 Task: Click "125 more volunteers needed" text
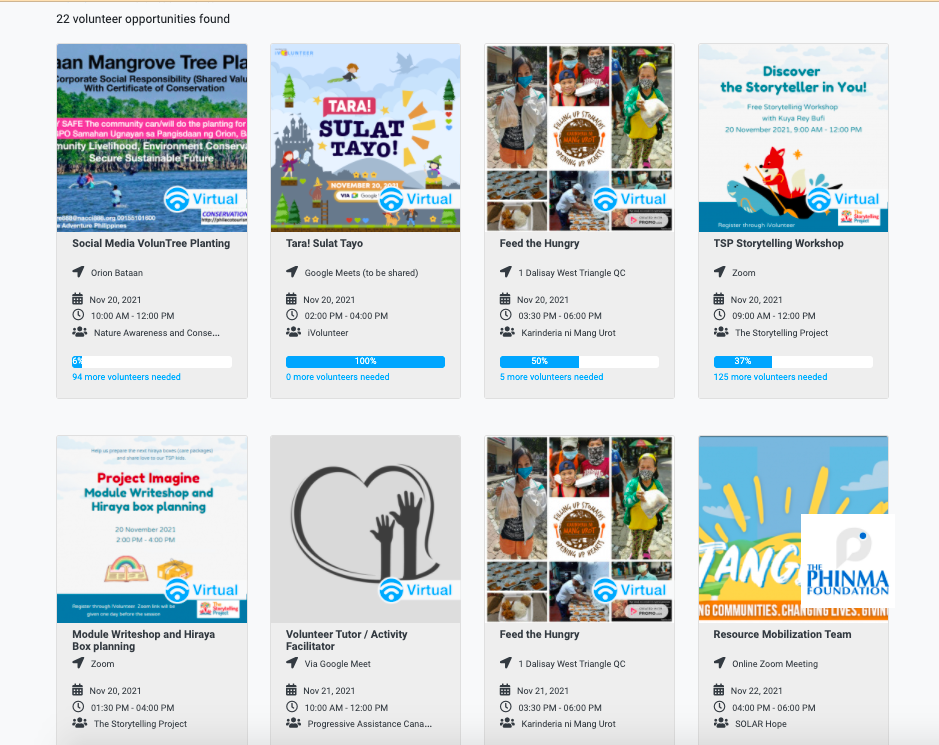(770, 377)
